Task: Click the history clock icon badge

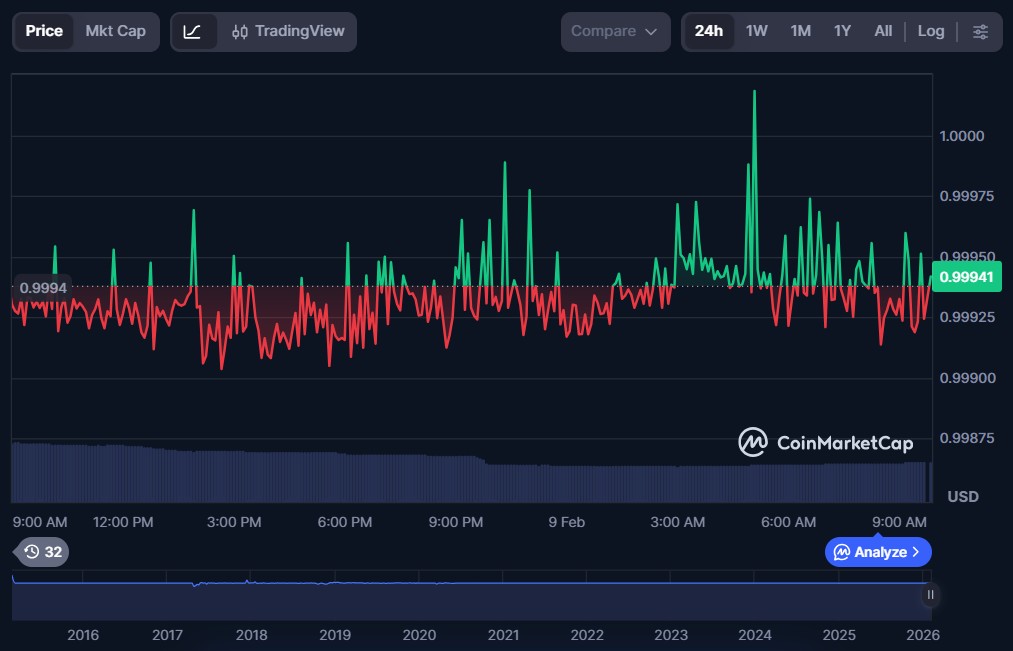Action: 41,552
